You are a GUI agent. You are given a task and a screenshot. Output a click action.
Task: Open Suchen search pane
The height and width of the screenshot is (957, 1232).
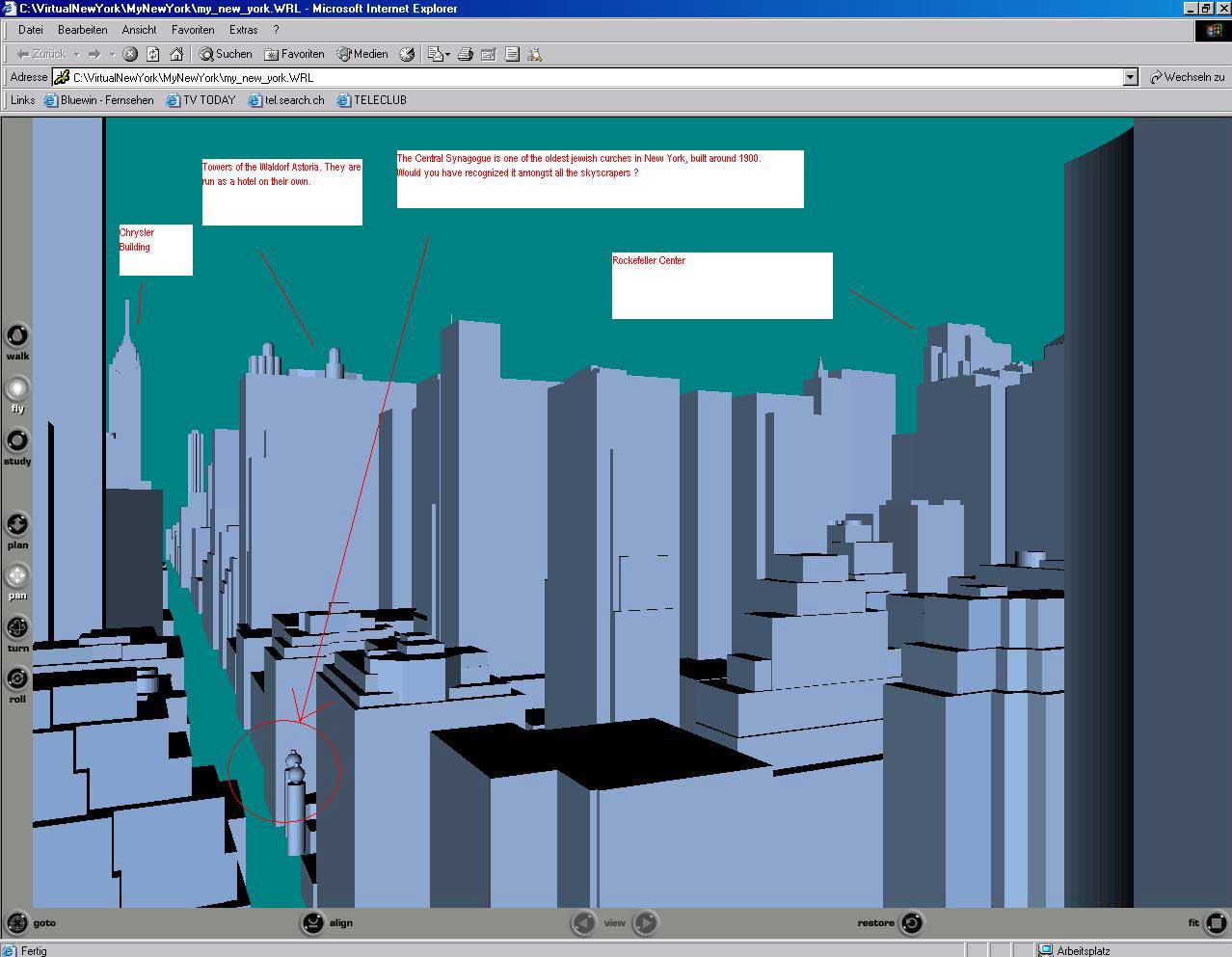pos(226,54)
